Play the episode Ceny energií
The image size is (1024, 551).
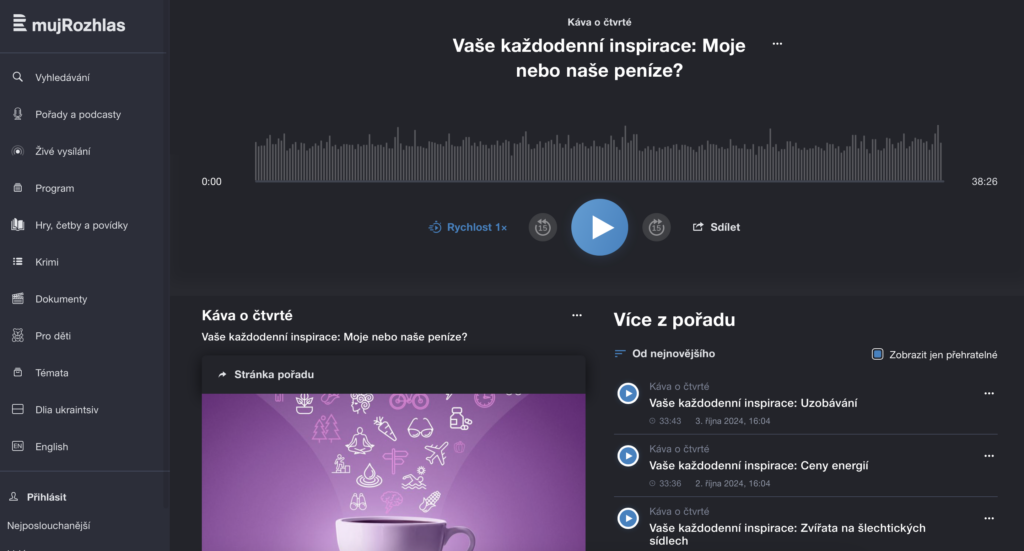(628, 456)
